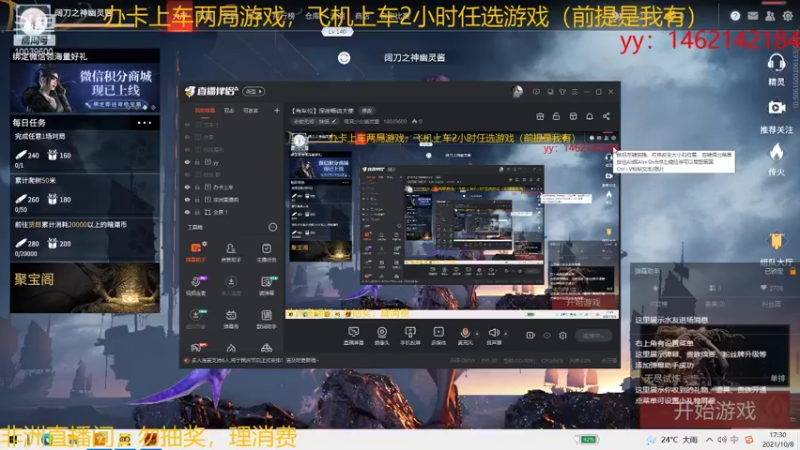The width and height of the screenshot is (800, 450).
Task: Click the room lock icon beside gift box
Action: click(x=556, y=116)
